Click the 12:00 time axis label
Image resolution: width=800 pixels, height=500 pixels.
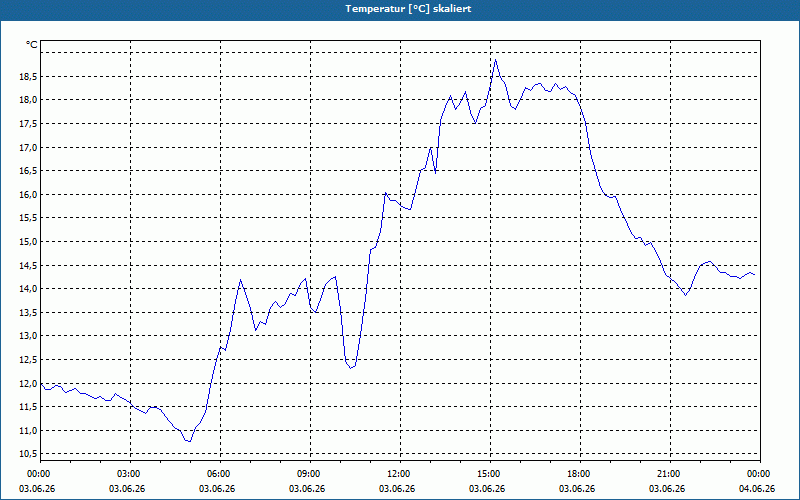pyautogui.click(x=401, y=474)
